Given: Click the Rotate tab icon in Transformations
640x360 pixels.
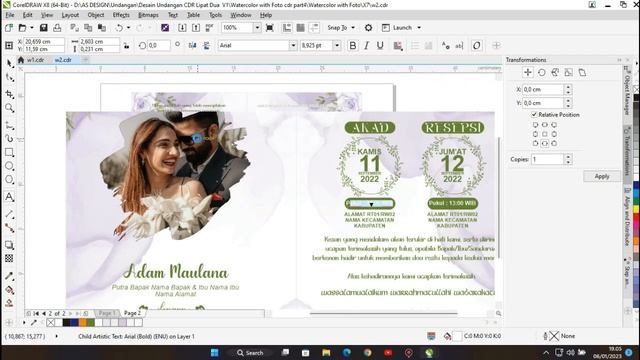Looking at the screenshot, I should click(x=542, y=73).
